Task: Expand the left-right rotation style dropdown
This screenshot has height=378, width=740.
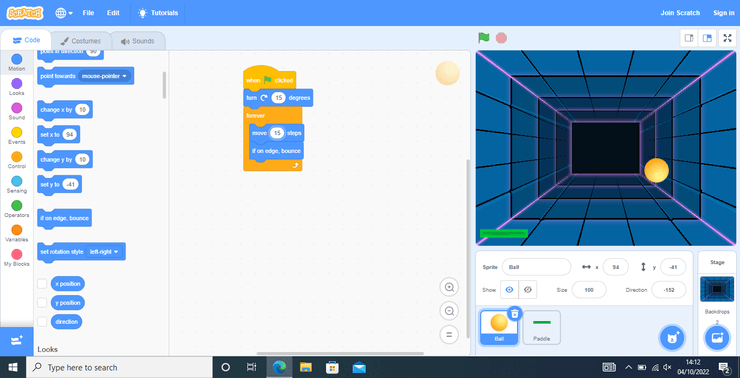Action: click(104, 252)
